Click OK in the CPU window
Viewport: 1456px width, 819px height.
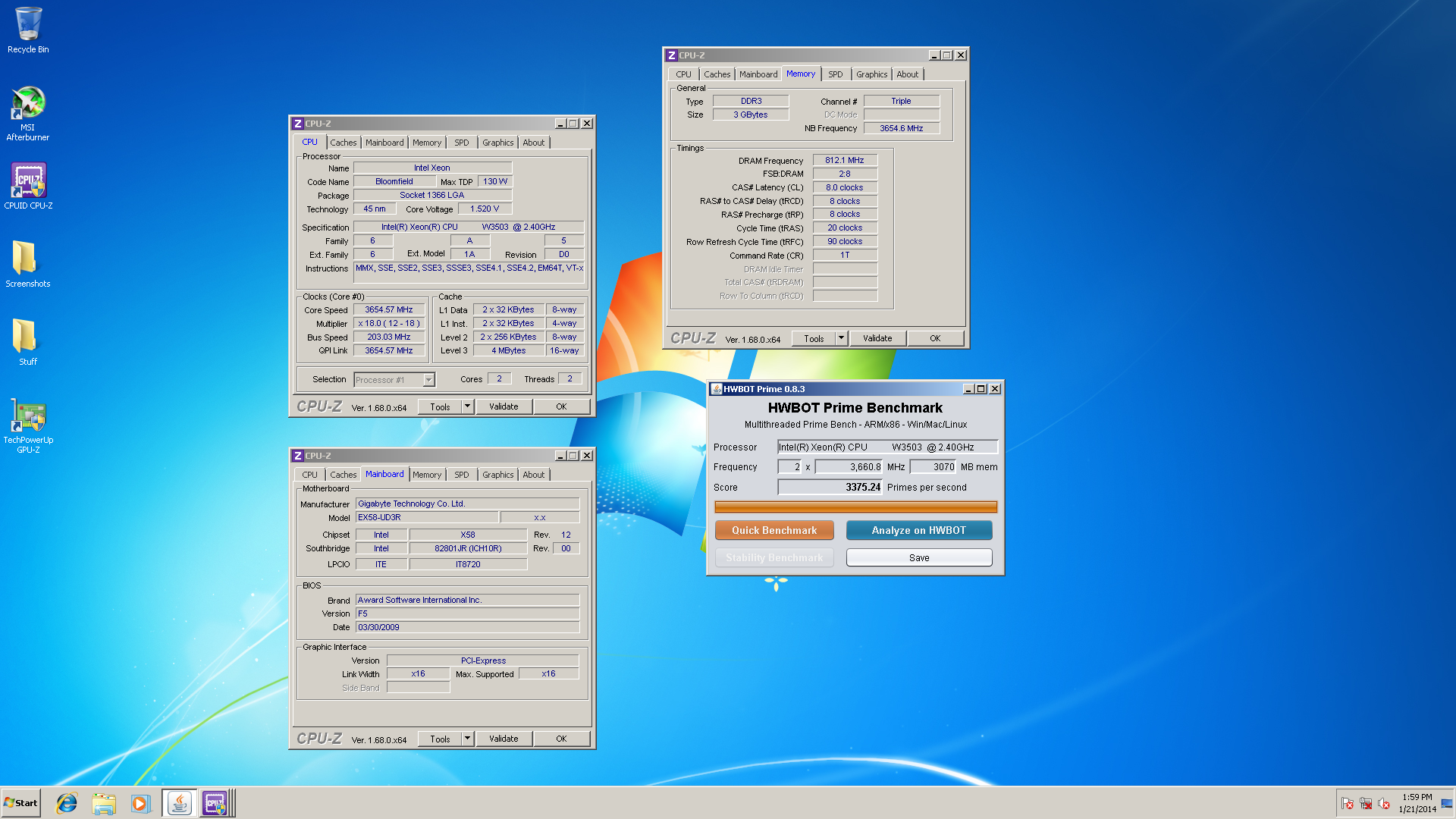561,406
